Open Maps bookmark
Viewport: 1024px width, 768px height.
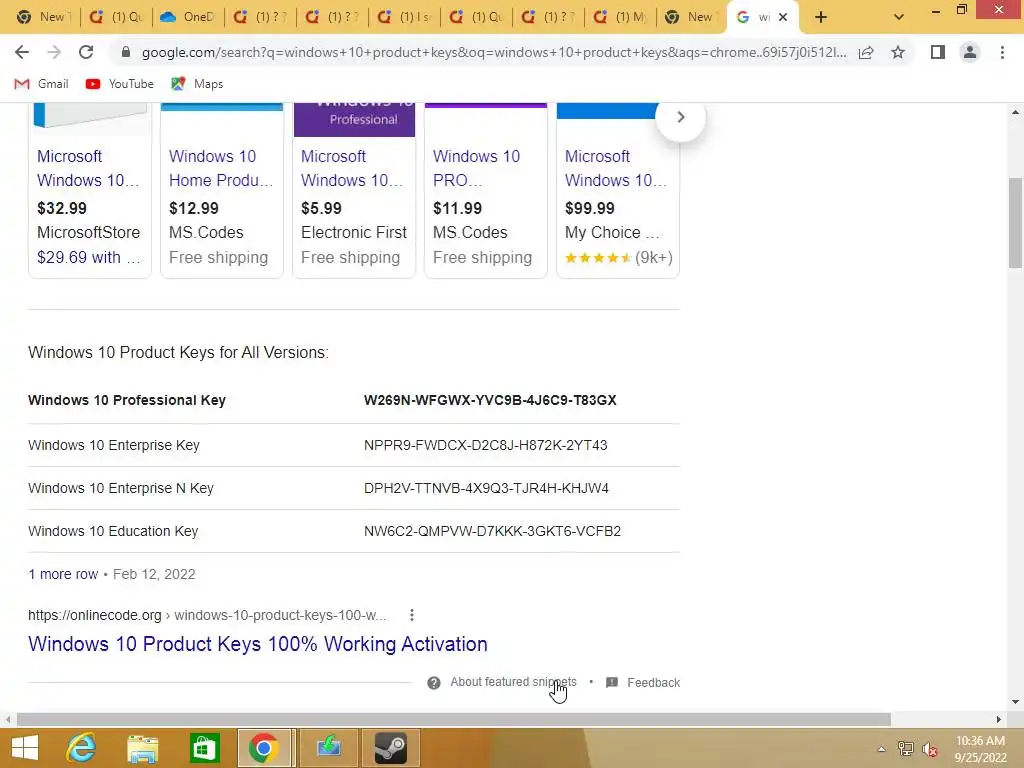click(197, 84)
